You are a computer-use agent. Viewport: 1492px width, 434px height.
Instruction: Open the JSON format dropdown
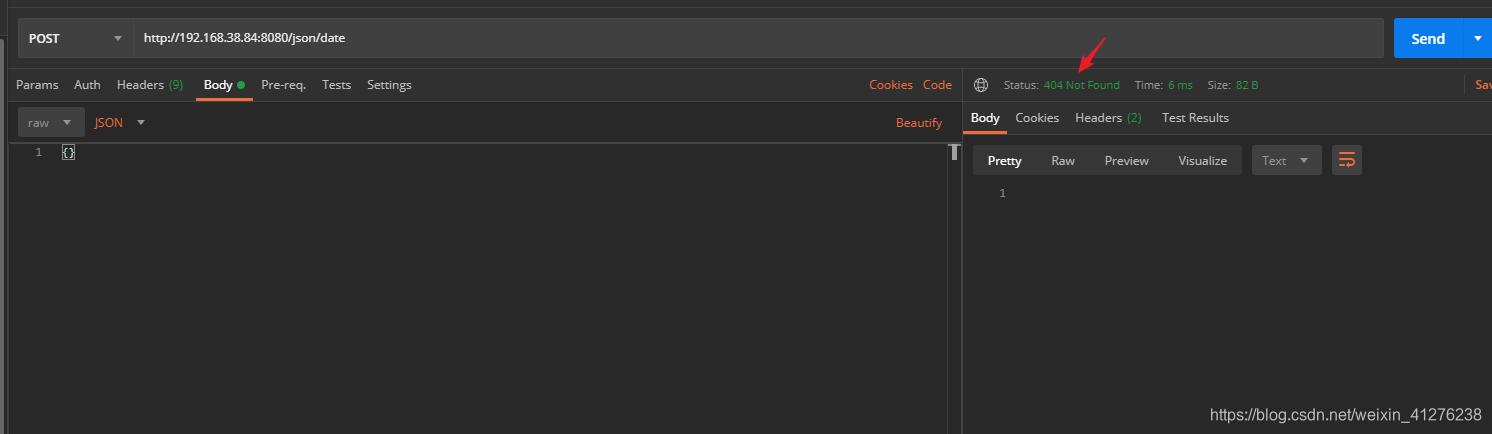tap(120, 122)
